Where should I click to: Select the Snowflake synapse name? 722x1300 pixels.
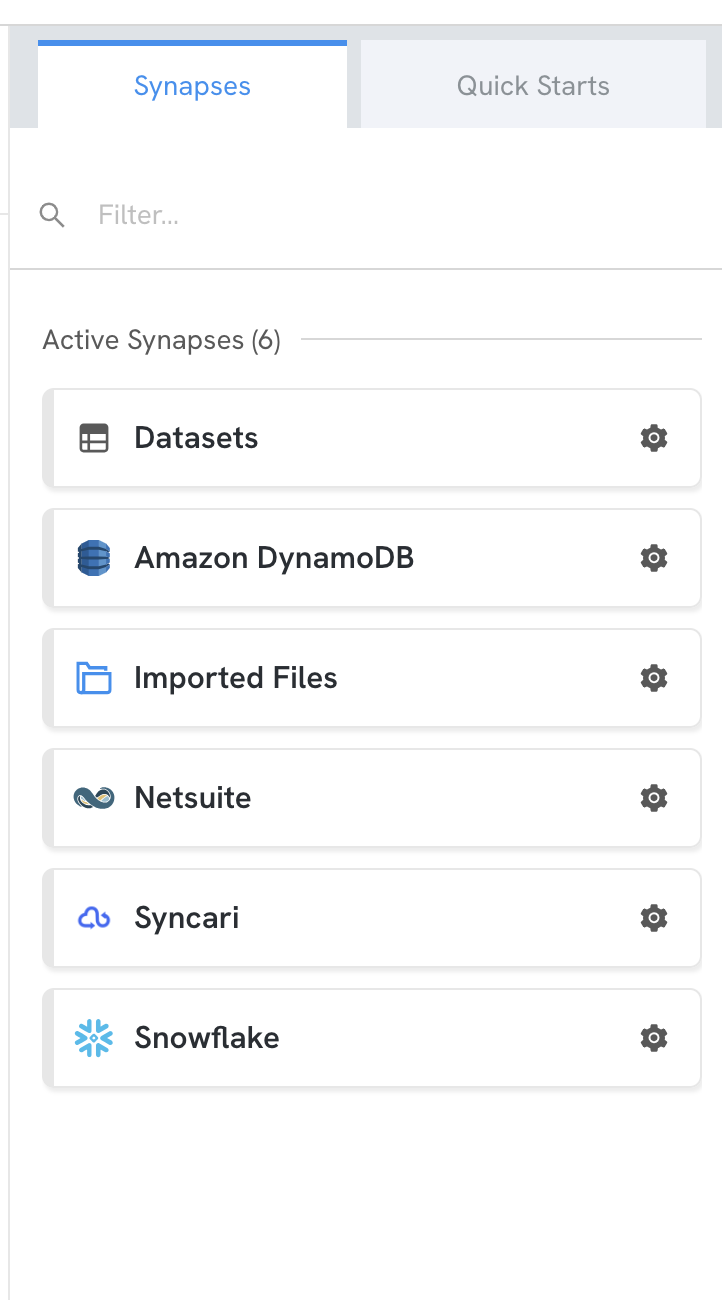pos(207,1038)
